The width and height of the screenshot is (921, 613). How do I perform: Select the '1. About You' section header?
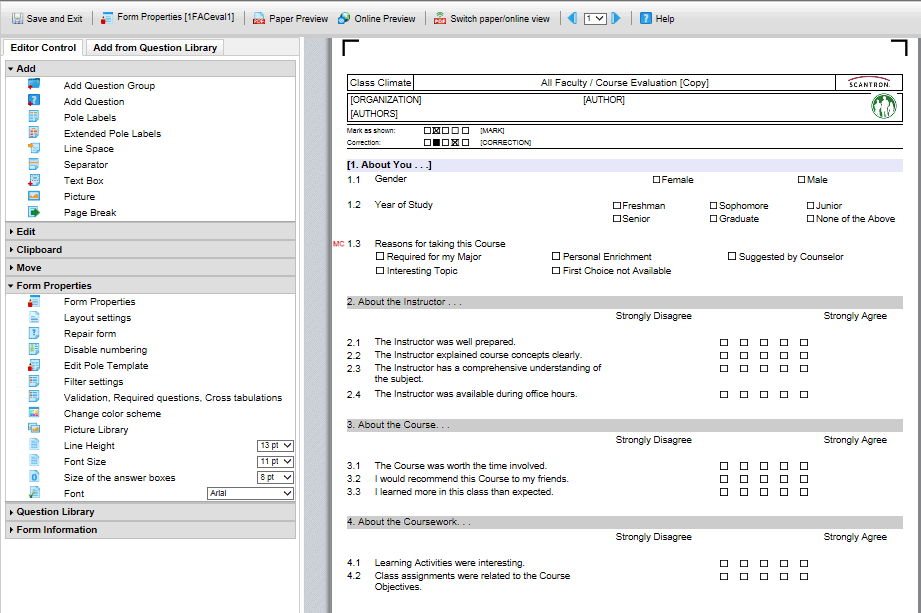click(x=624, y=165)
